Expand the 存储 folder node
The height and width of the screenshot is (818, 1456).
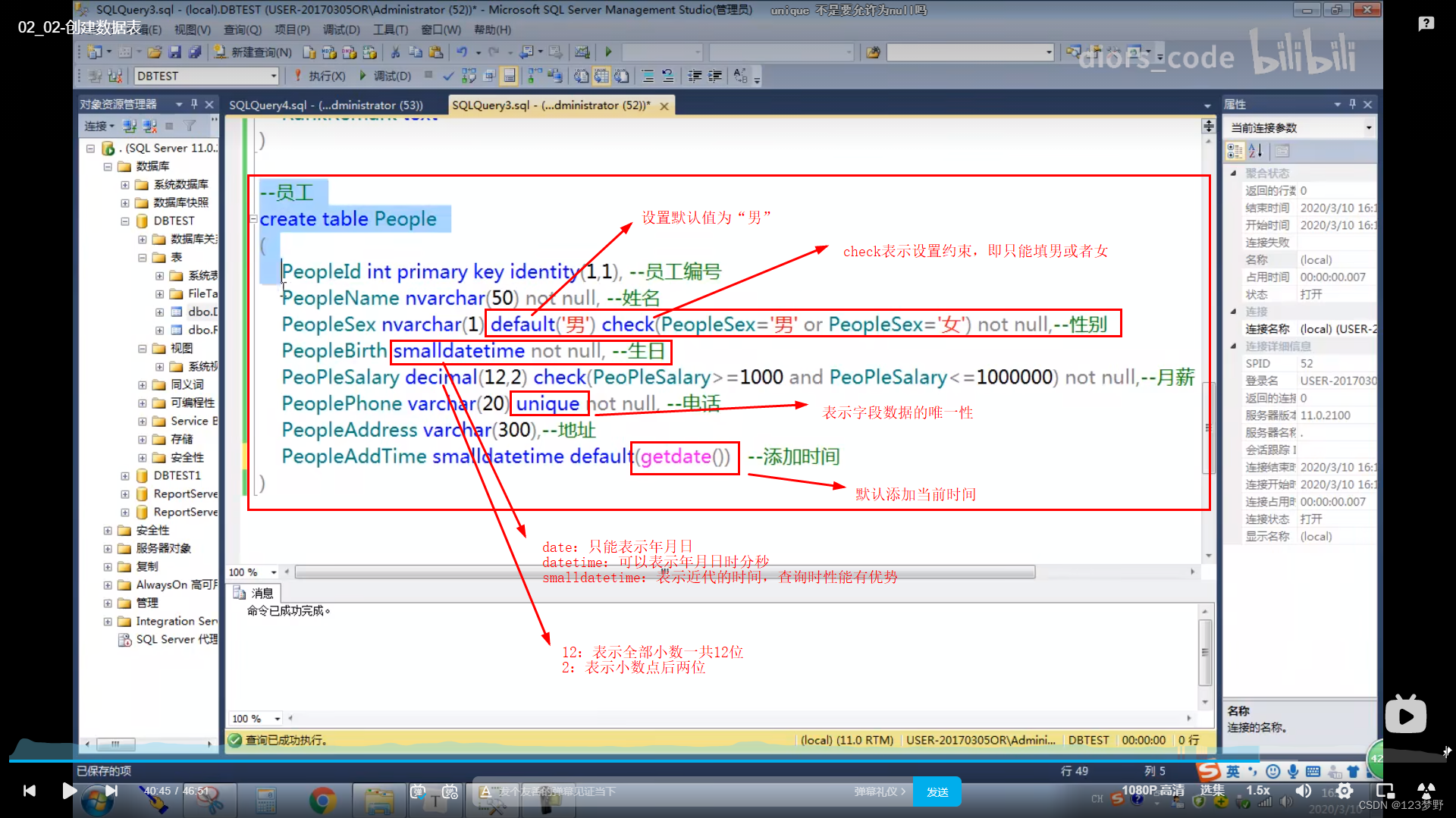click(143, 440)
